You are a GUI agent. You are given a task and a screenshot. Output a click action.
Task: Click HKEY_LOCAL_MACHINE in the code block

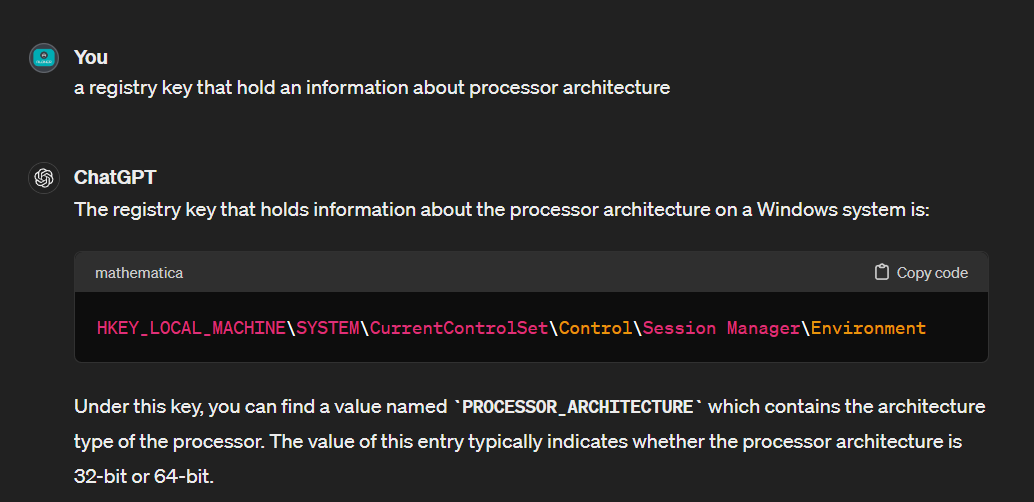pyautogui.click(x=191, y=328)
